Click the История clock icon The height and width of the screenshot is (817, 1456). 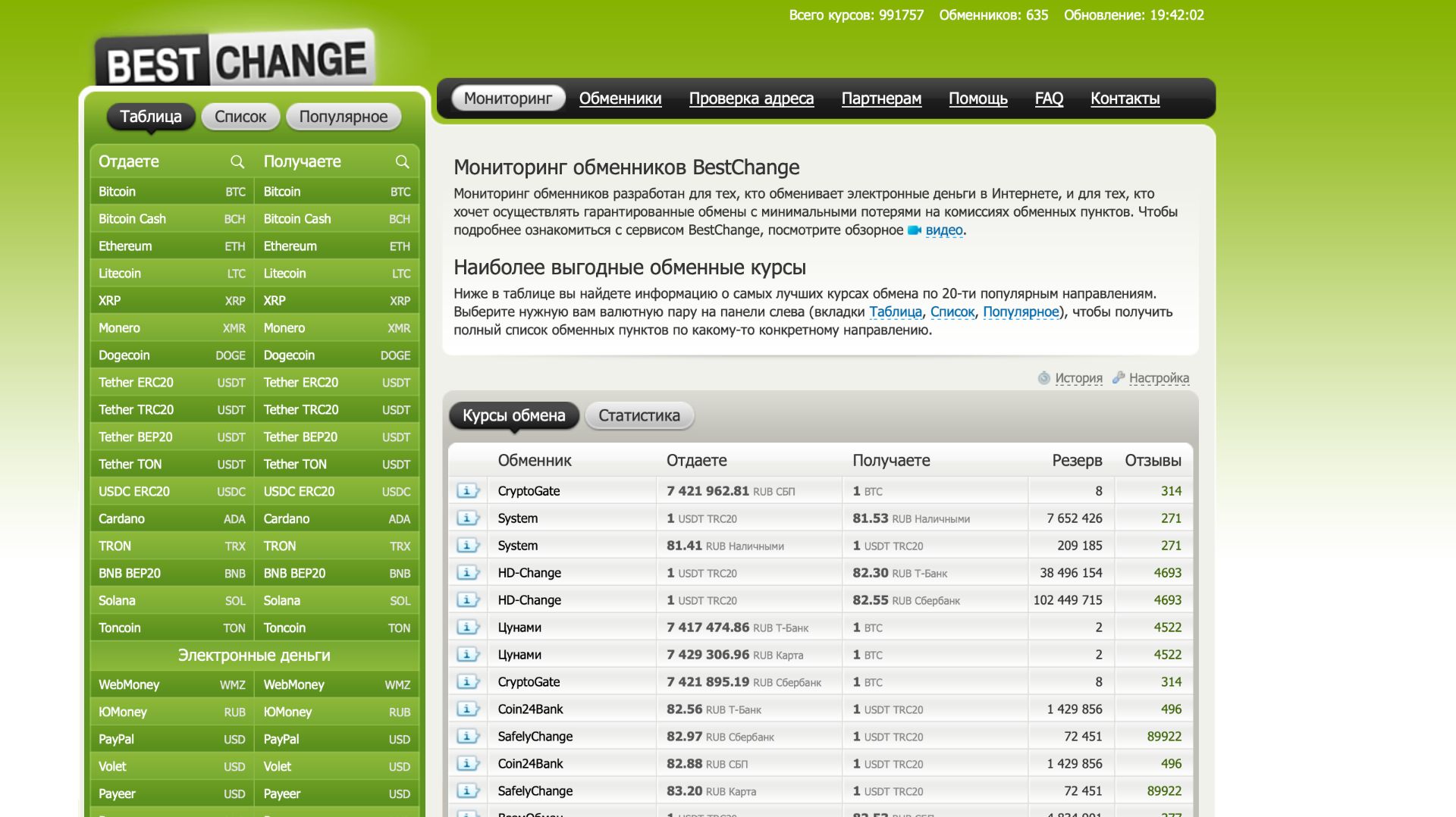[x=1044, y=378]
